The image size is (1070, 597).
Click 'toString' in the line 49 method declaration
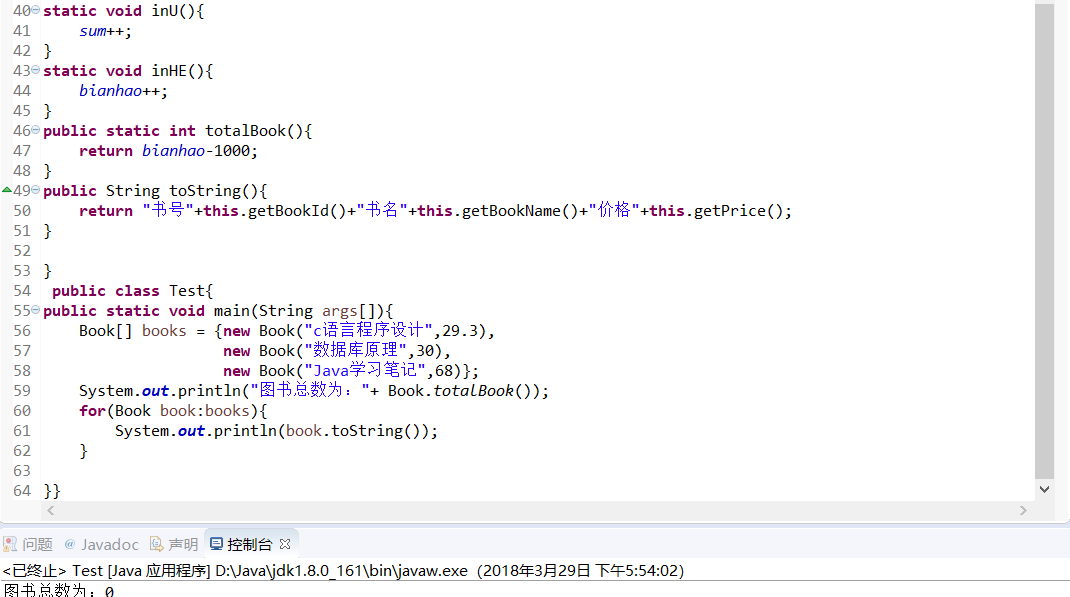(205, 191)
